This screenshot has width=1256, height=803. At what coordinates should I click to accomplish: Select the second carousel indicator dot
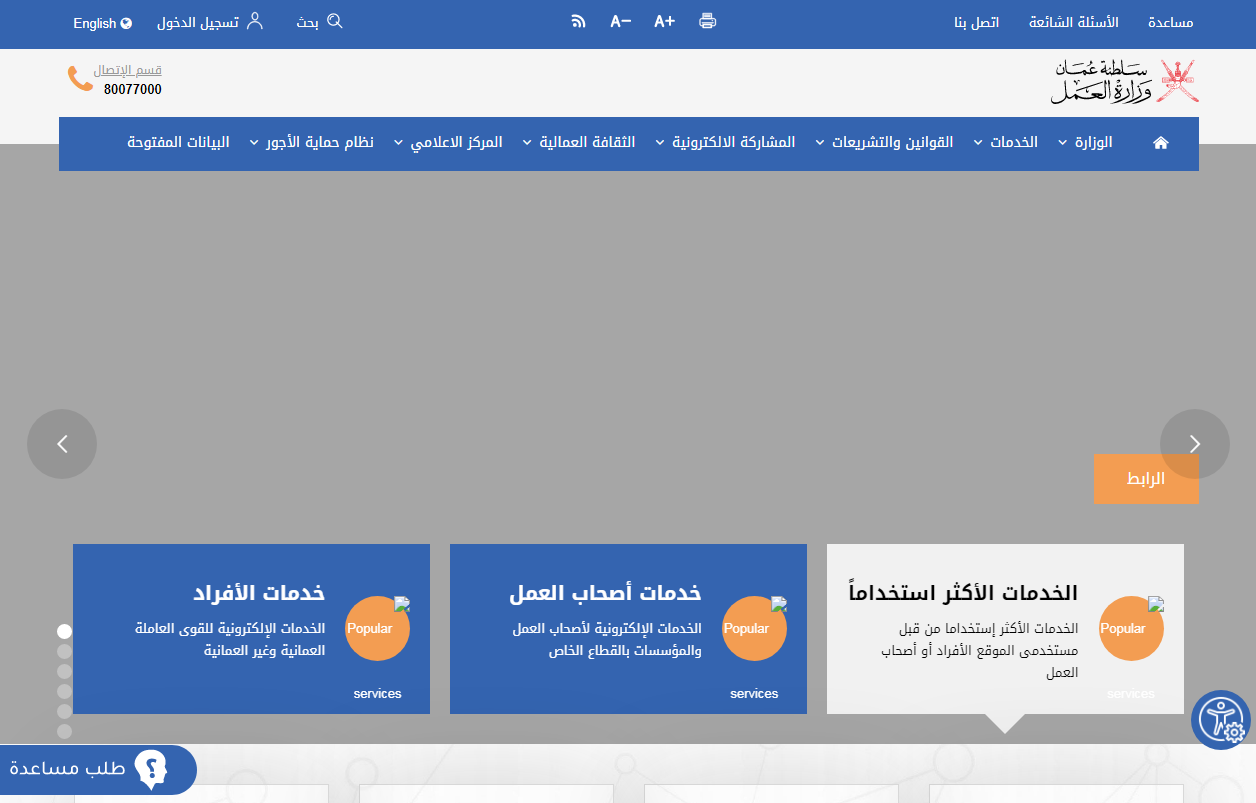tap(64, 651)
